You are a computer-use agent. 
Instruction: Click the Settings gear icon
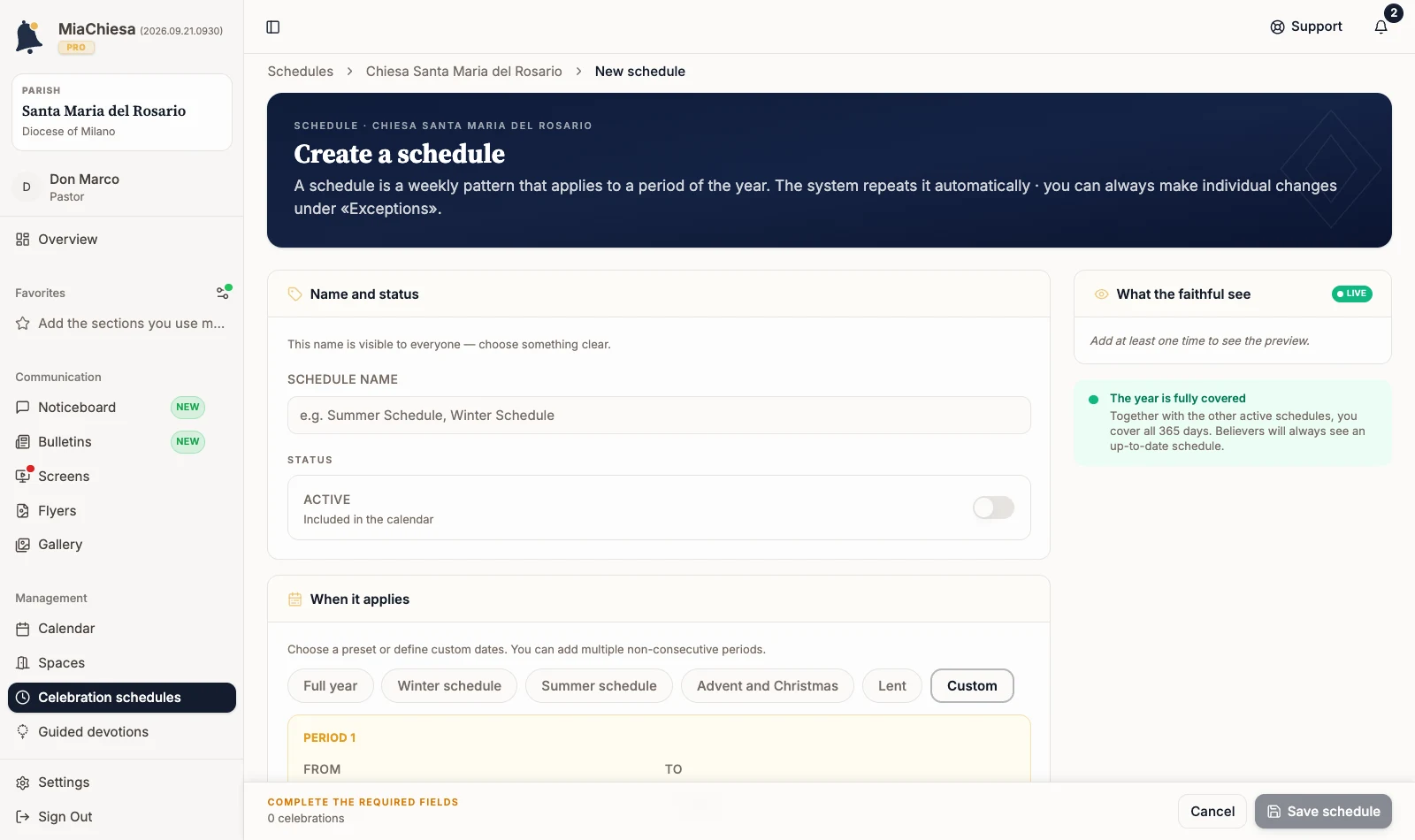pos(23,783)
